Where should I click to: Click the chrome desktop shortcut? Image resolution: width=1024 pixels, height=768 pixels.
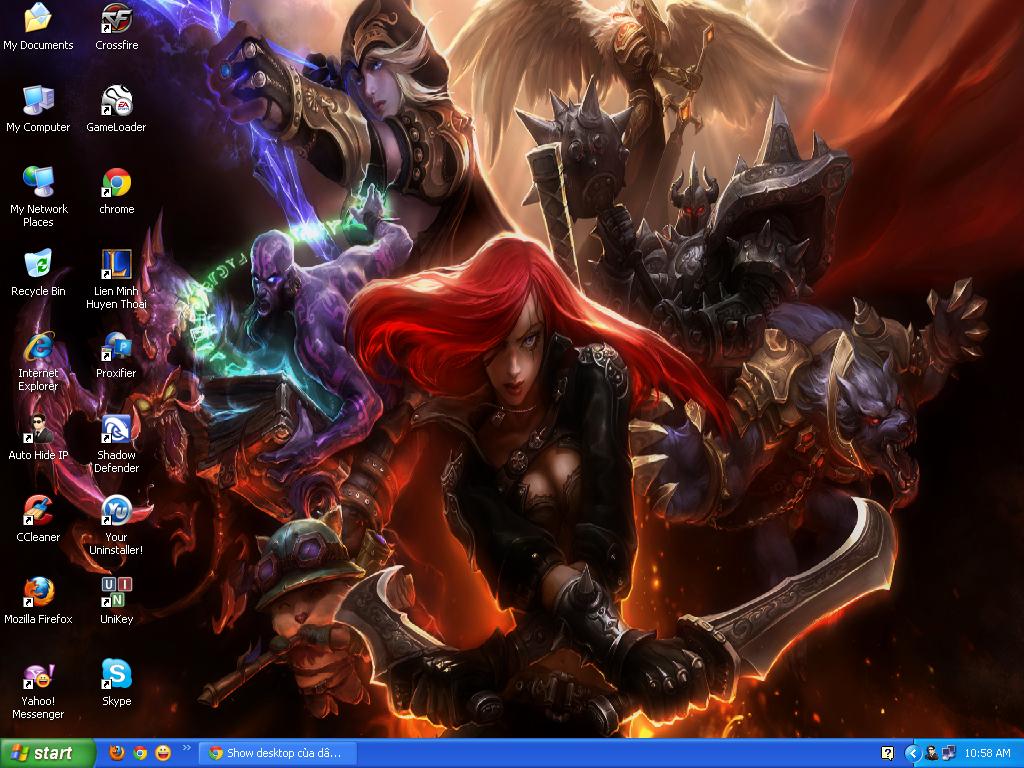117,183
